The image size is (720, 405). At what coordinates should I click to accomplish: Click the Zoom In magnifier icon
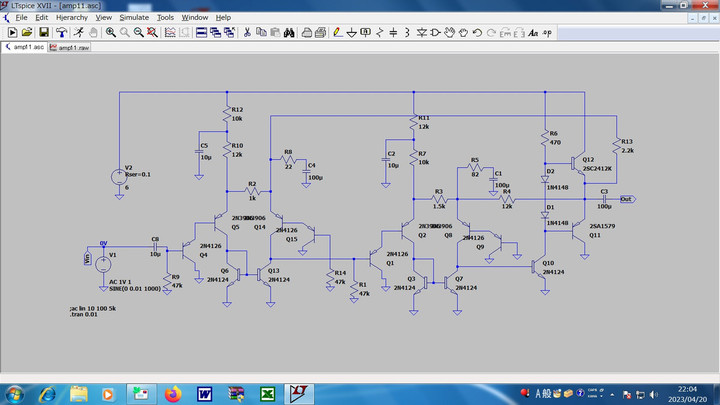110,32
